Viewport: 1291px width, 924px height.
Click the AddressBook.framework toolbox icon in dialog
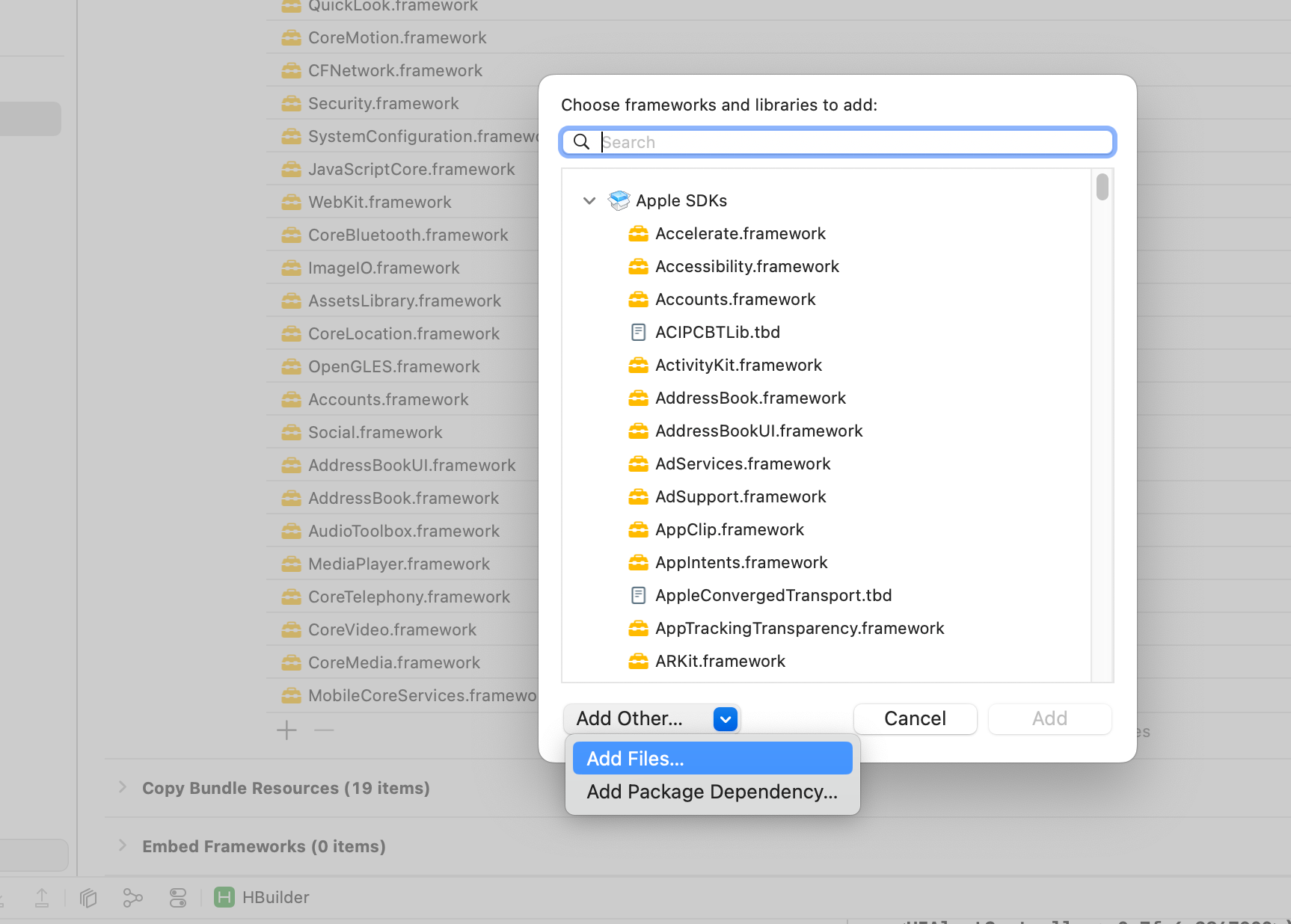click(x=638, y=398)
